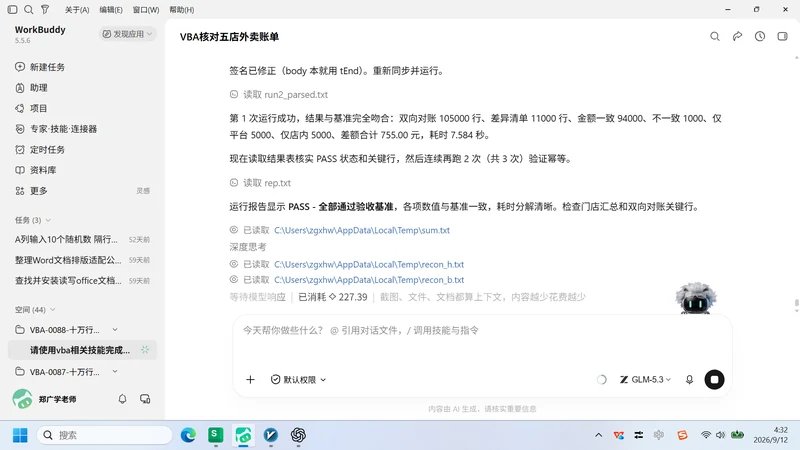Viewport: 800px width, 450px height.
Task: Show hidden system tray icons chevron
Action: click(x=598, y=435)
